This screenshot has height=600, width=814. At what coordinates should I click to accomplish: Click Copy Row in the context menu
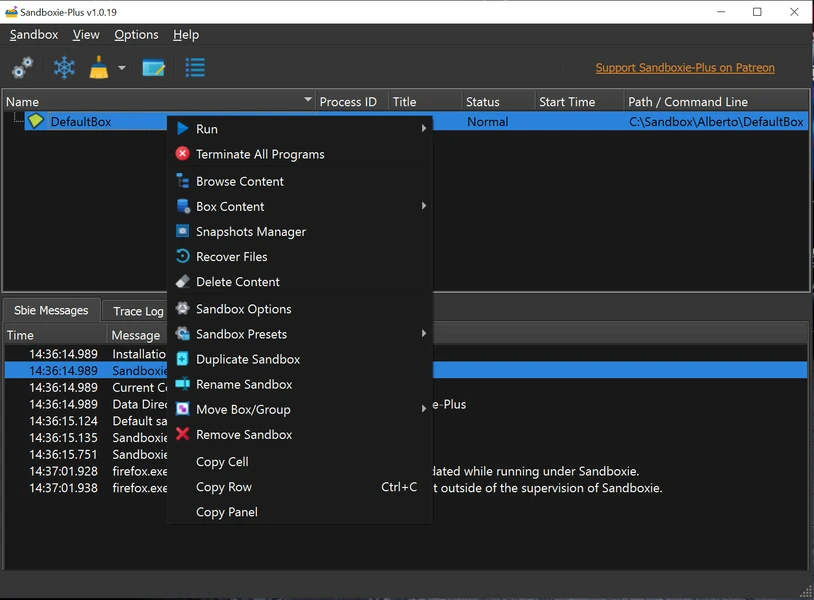[224, 487]
